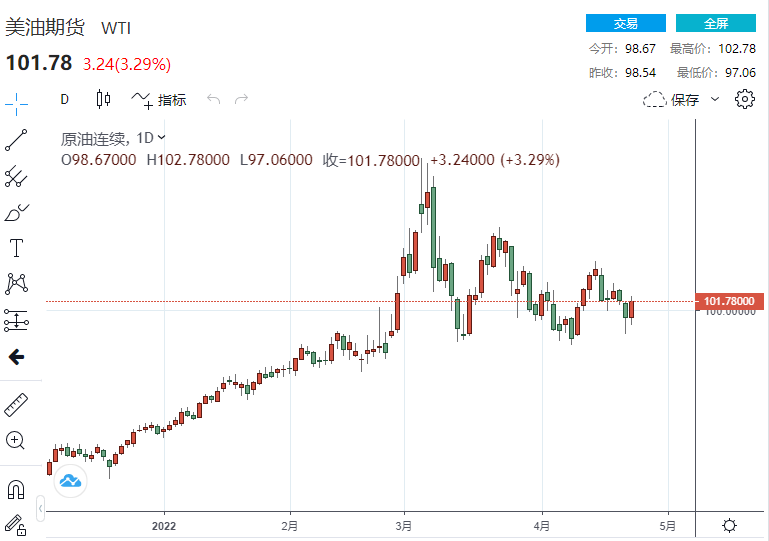Toggle magnet snap mode
Screen dimensions: 769x541
click(16, 489)
